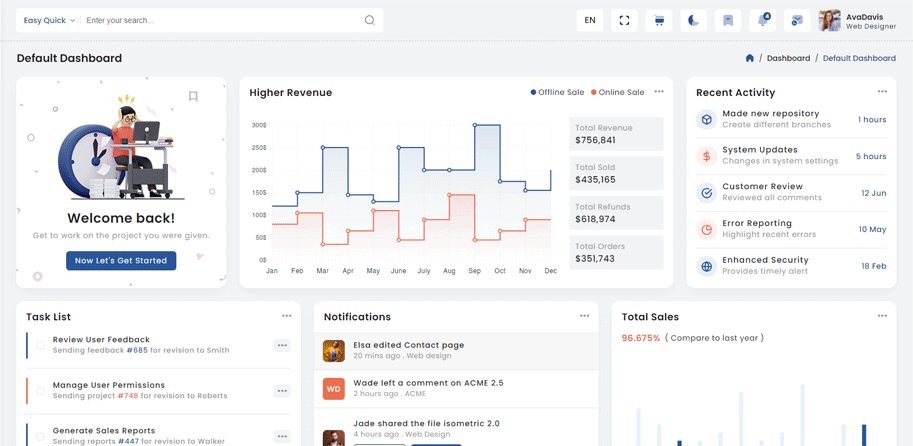Check the Review User Feedback task
The image size is (913, 446).
pos(41,345)
